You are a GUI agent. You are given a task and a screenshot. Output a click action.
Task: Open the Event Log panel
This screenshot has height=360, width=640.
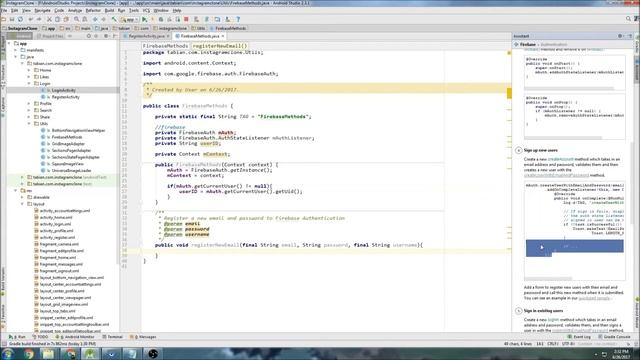[579, 337]
